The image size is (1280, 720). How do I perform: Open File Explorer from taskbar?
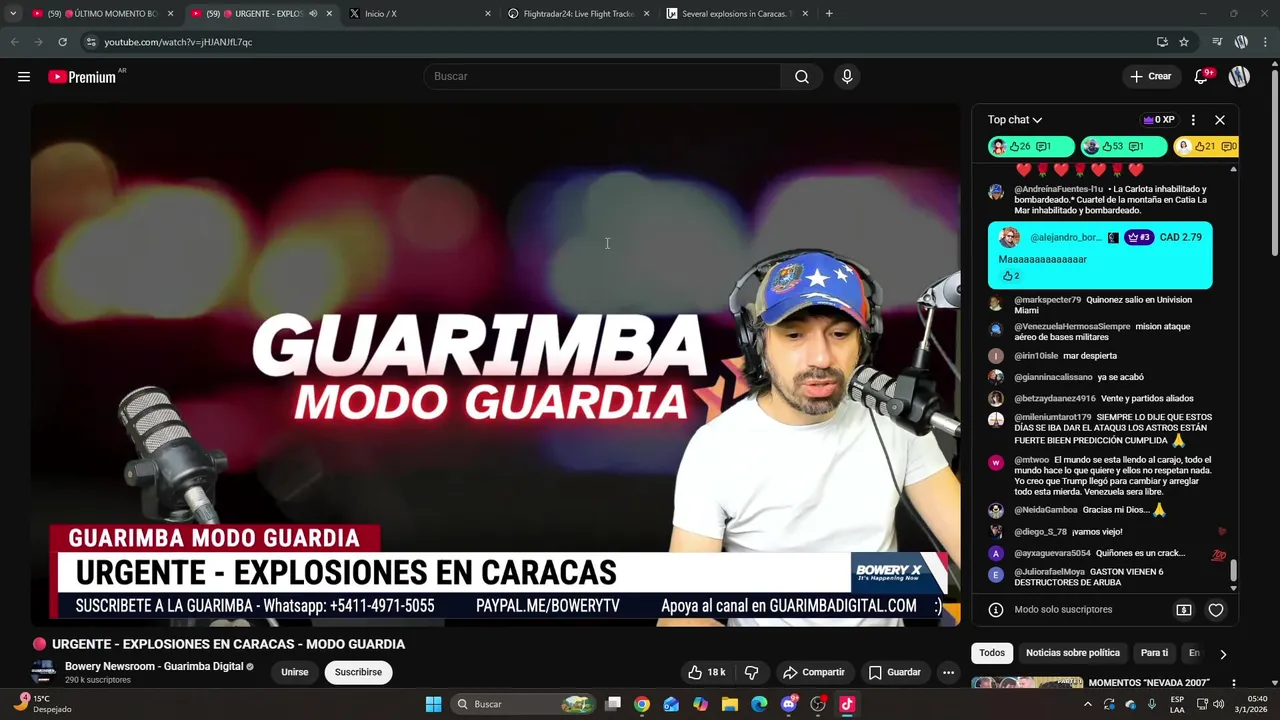coord(730,704)
